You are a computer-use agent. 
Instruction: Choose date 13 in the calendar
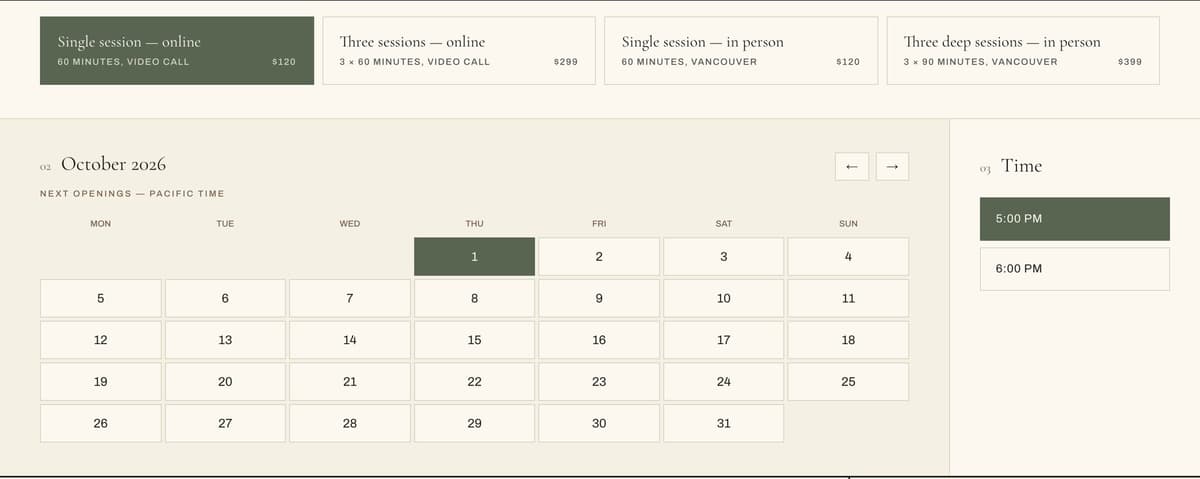point(225,340)
